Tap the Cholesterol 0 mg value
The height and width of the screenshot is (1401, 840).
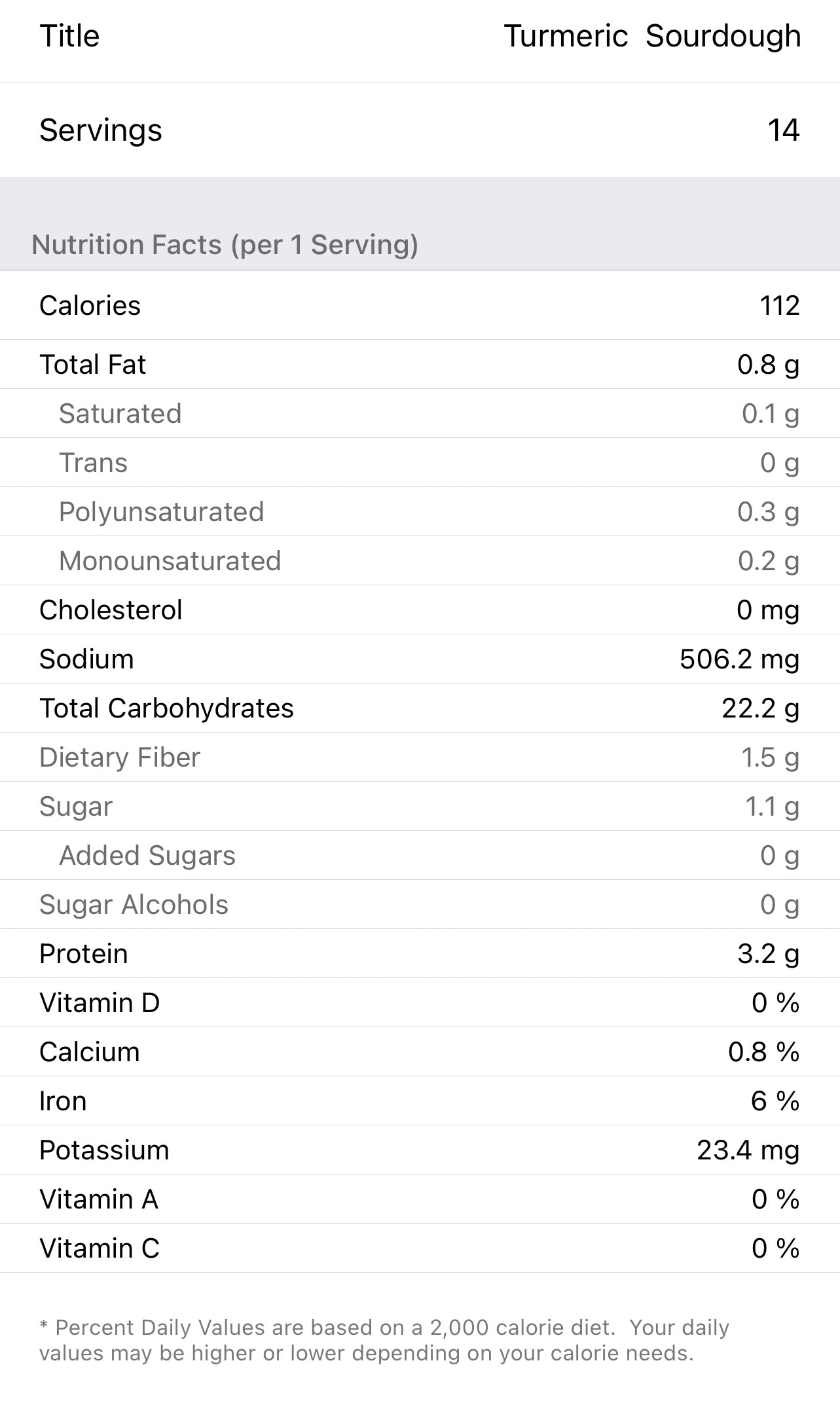[767, 610]
